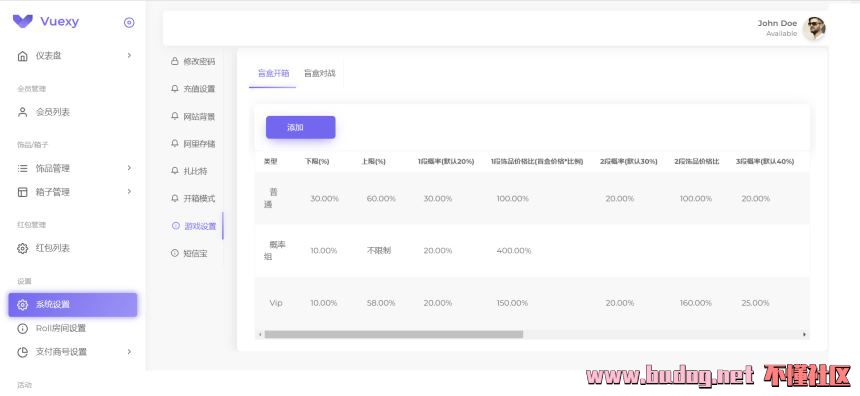This screenshot has height=396, width=860.
Task: Click the 160.00% cell in Vip row
Action: point(696,303)
